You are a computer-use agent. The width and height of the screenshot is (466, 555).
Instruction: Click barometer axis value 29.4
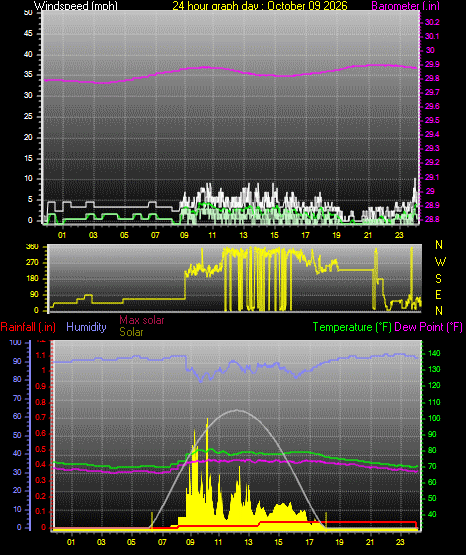432,134
